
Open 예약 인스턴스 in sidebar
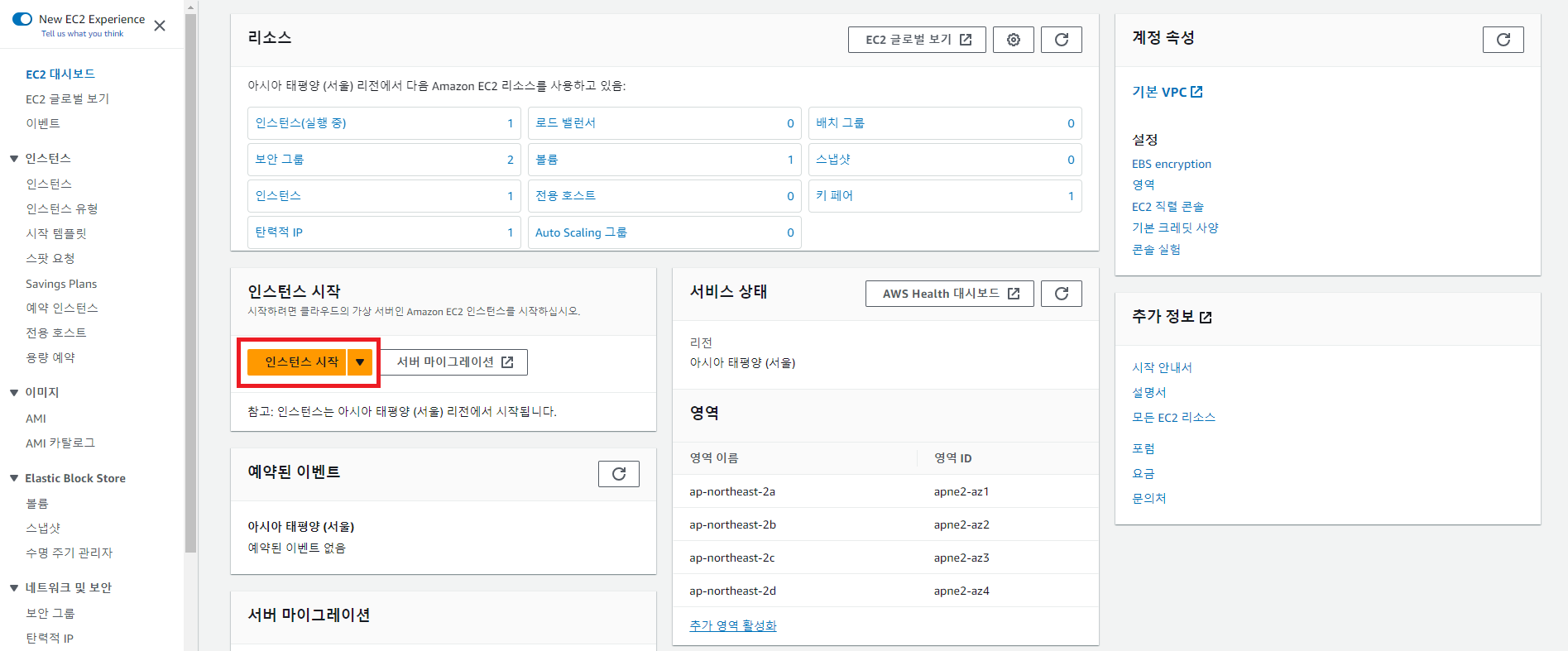pos(62,308)
